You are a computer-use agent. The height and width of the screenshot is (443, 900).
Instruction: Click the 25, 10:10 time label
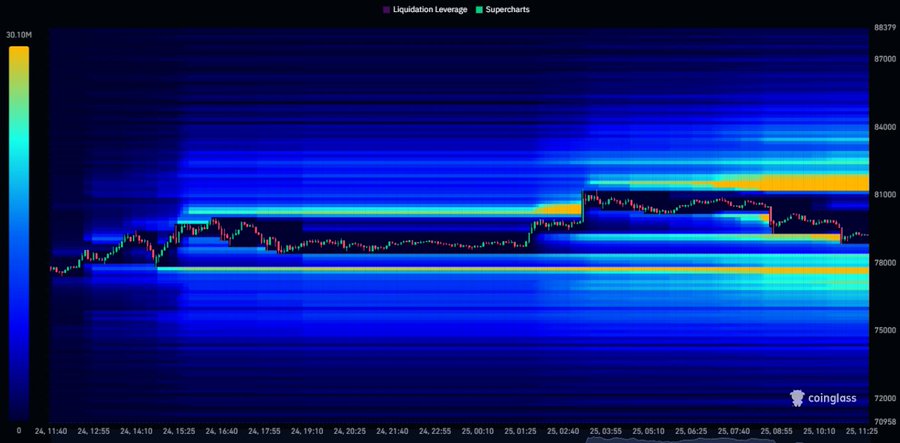click(820, 430)
